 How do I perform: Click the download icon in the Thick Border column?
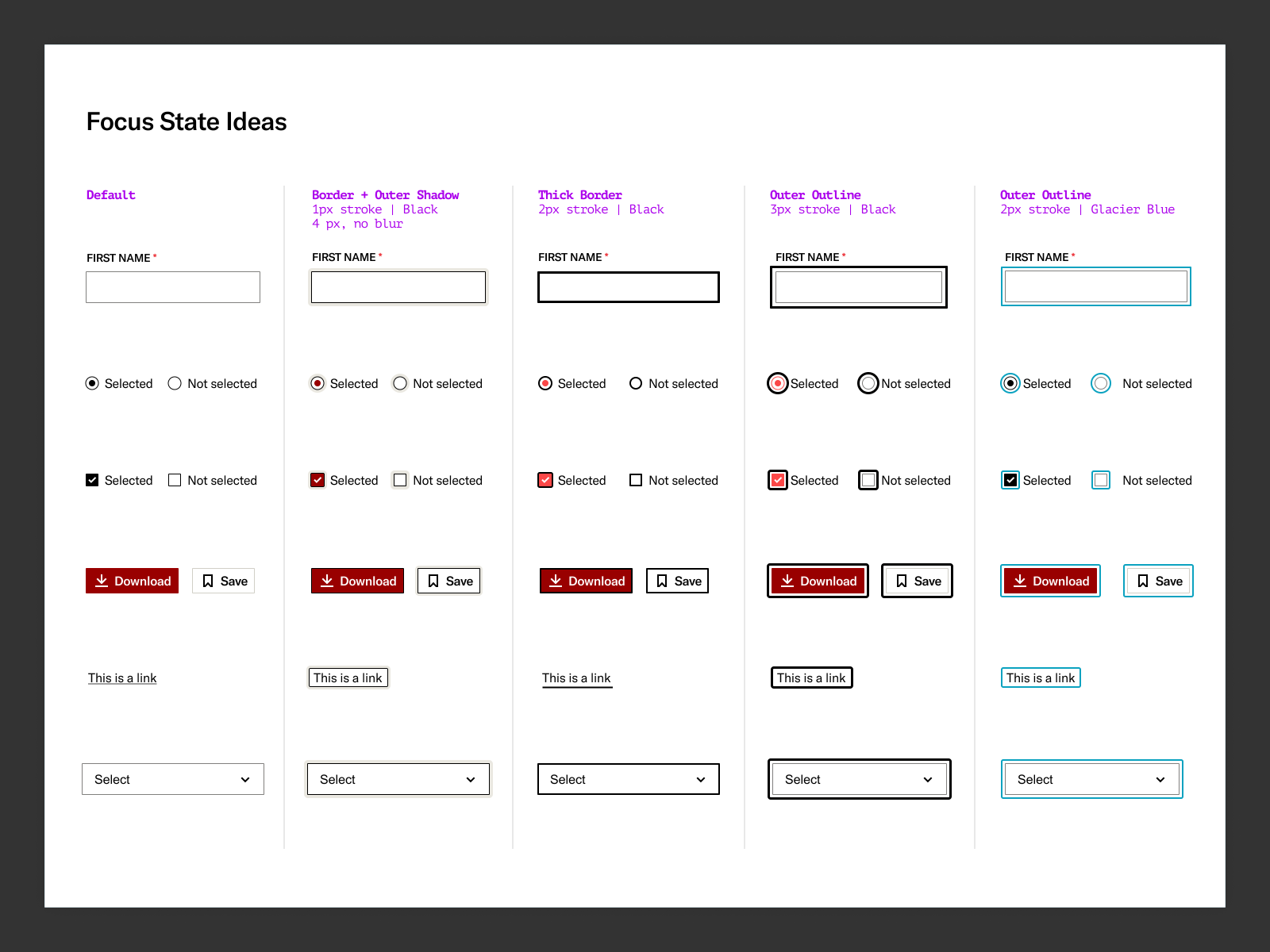coord(557,581)
